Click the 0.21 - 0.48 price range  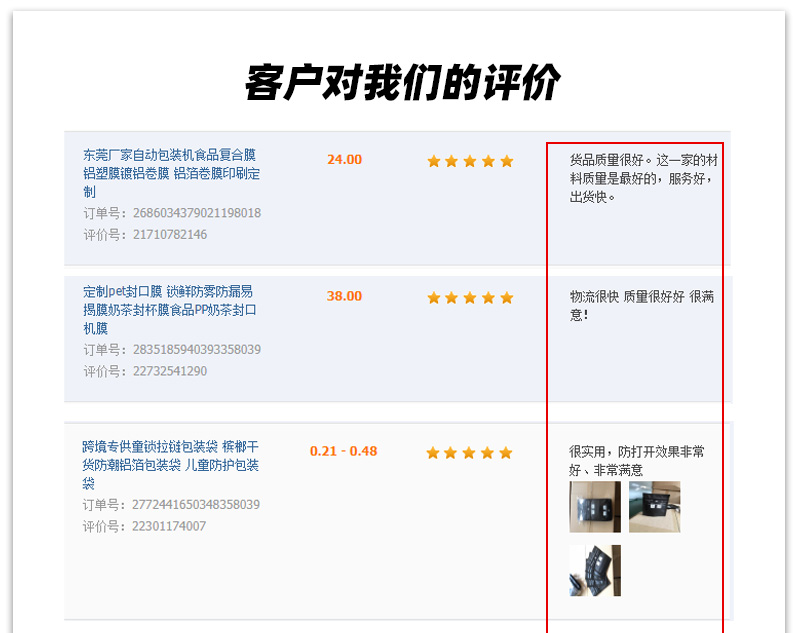tap(343, 451)
